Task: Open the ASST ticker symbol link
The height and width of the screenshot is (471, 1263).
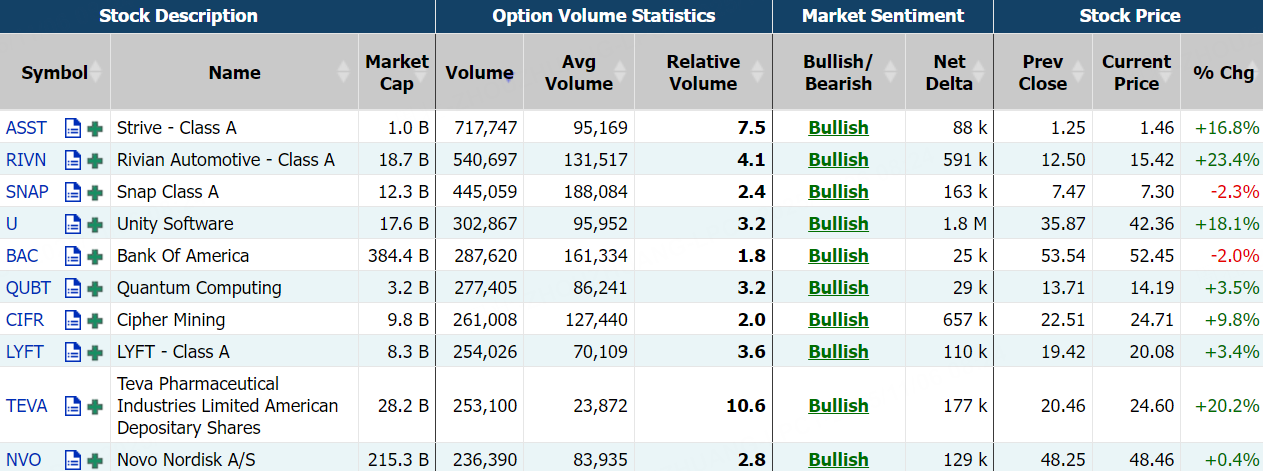Action: coord(26,128)
